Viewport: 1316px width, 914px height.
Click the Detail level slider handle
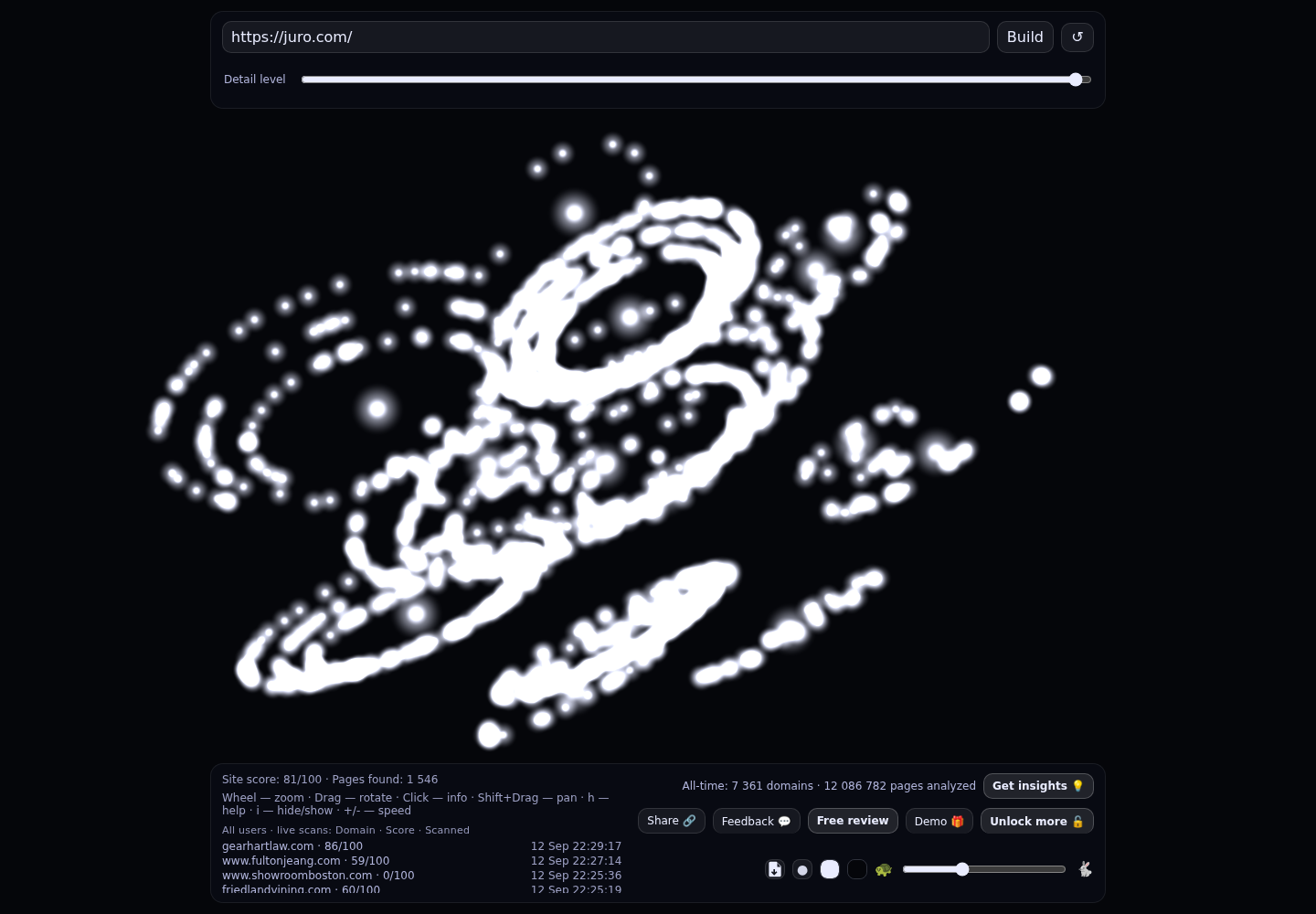(1076, 80)
